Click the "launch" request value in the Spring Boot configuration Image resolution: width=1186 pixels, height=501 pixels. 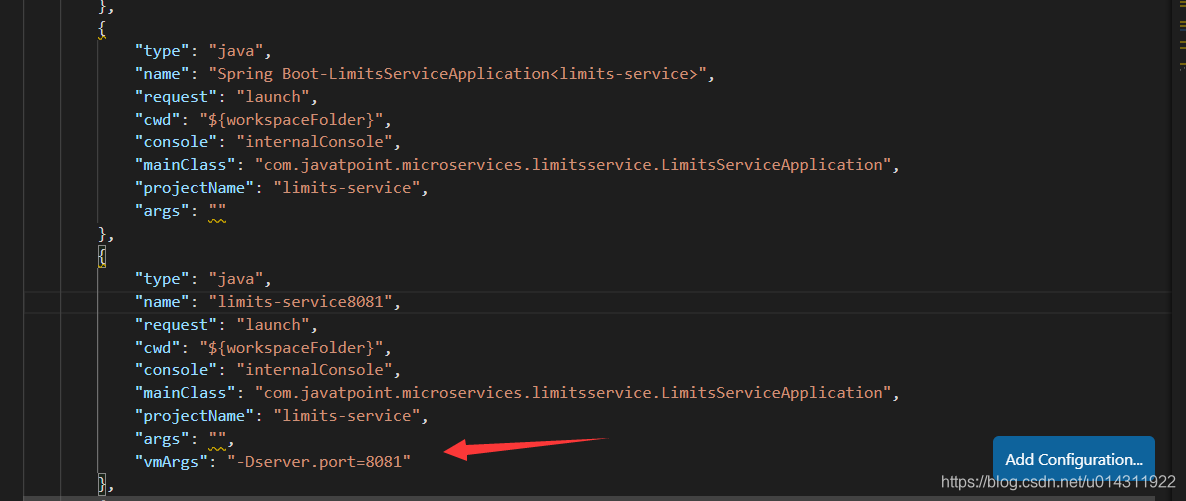coord(272,97)
